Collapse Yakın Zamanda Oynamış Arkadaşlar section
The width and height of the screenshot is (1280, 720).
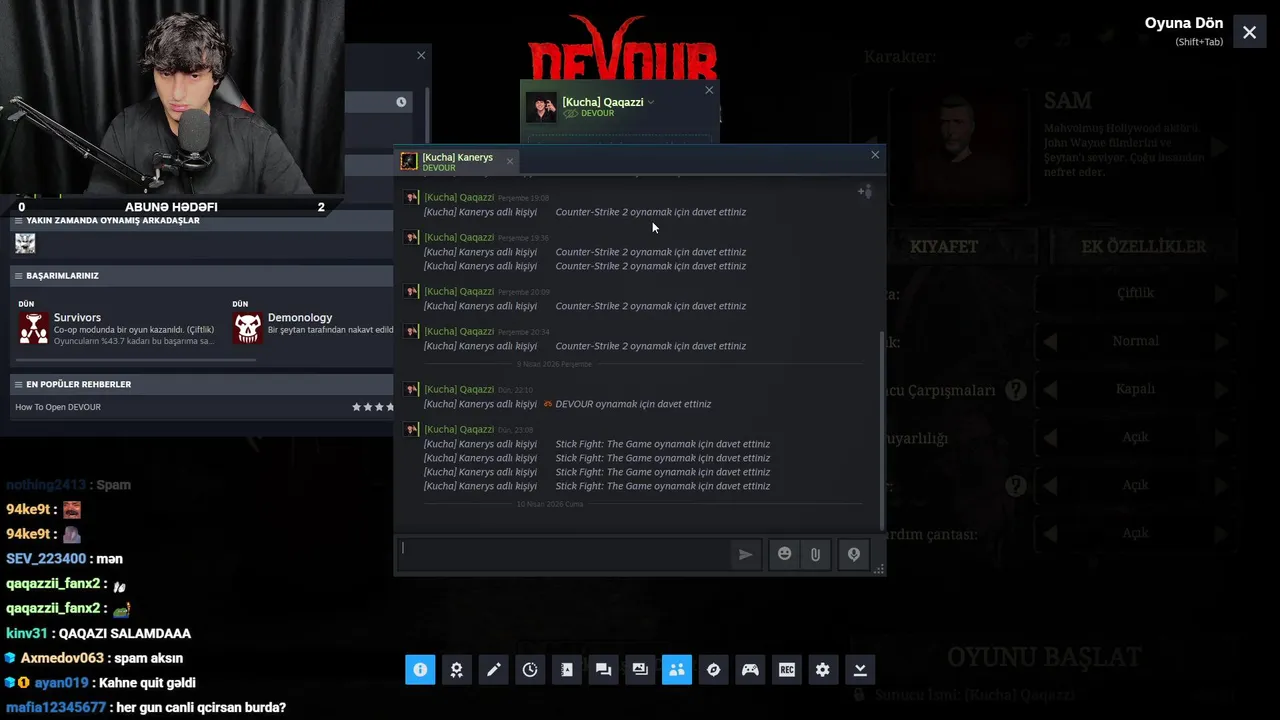202,220
